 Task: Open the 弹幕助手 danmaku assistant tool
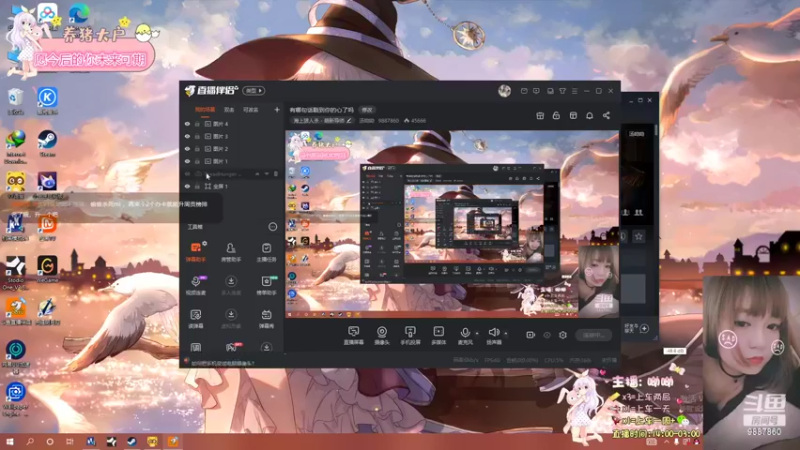pos(195,252)
